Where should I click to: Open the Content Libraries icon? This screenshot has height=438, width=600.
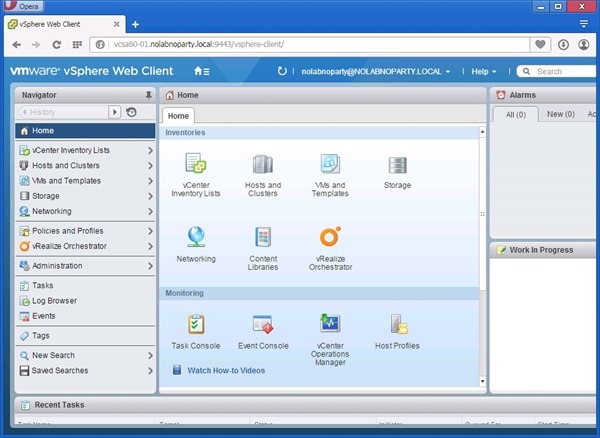[x=263, y=238]
